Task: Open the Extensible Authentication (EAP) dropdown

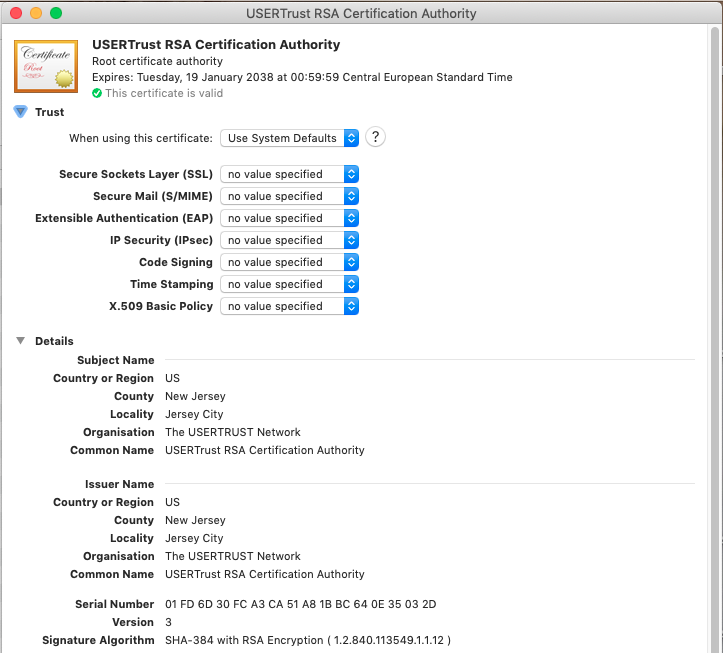Action: pyautogui.click(x=289, y=218)
